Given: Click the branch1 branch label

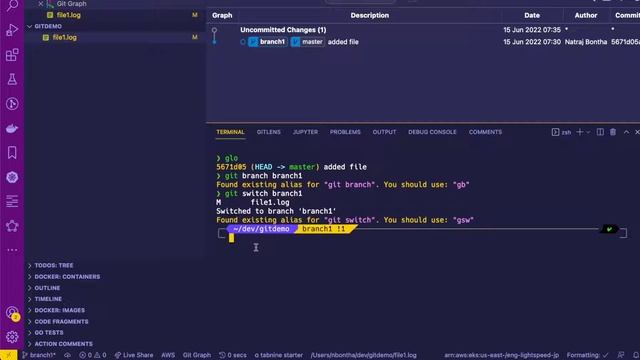Looking at the screenshot, I should [268, 42].
